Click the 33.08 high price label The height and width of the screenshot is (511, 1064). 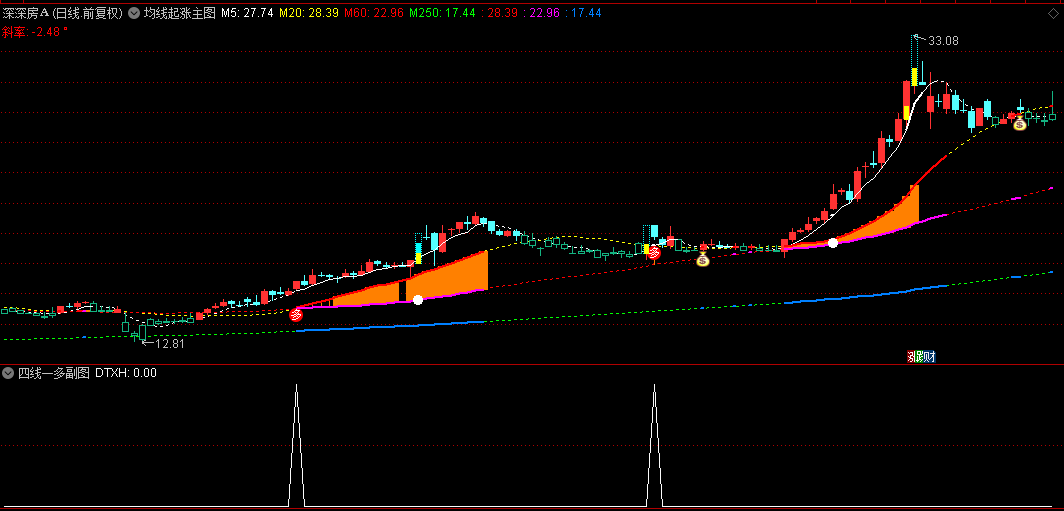pos(943,41)
